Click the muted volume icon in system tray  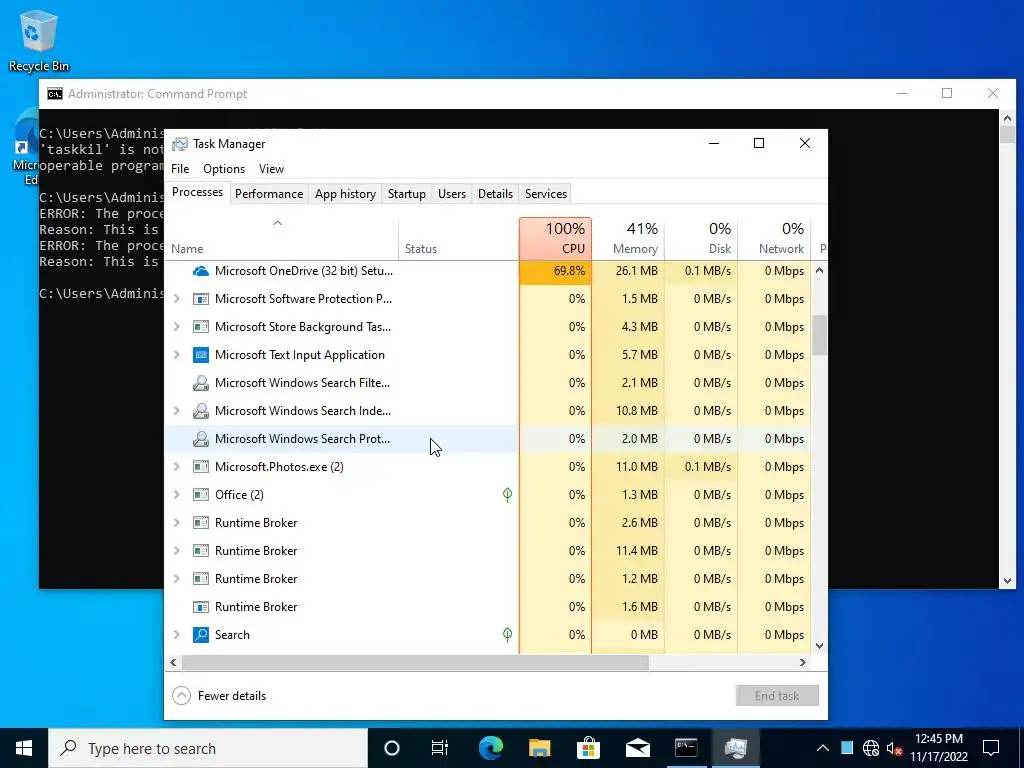(894, 748)
